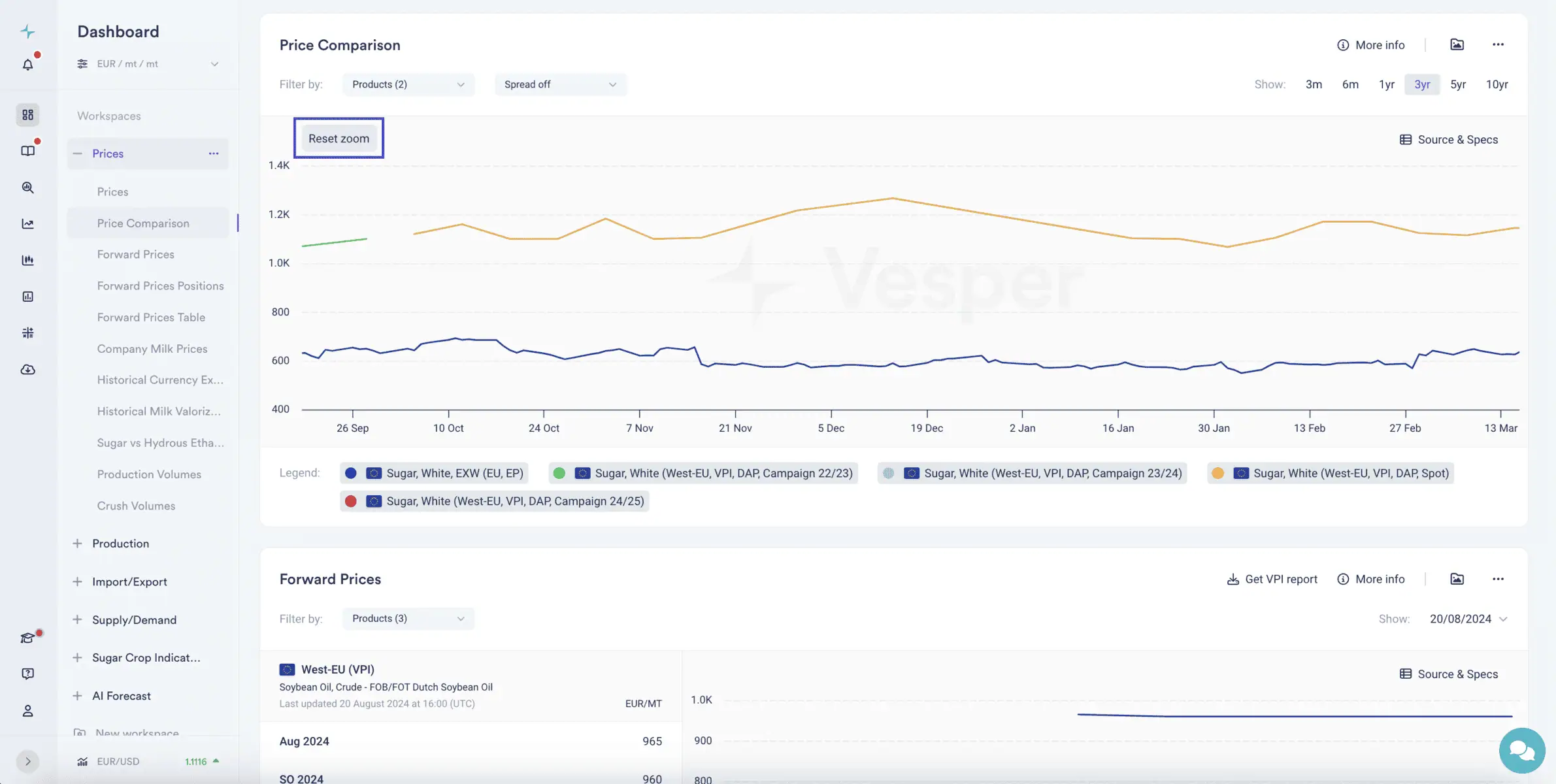Open Forward Prices Positions in sidebar

point(160,286)
